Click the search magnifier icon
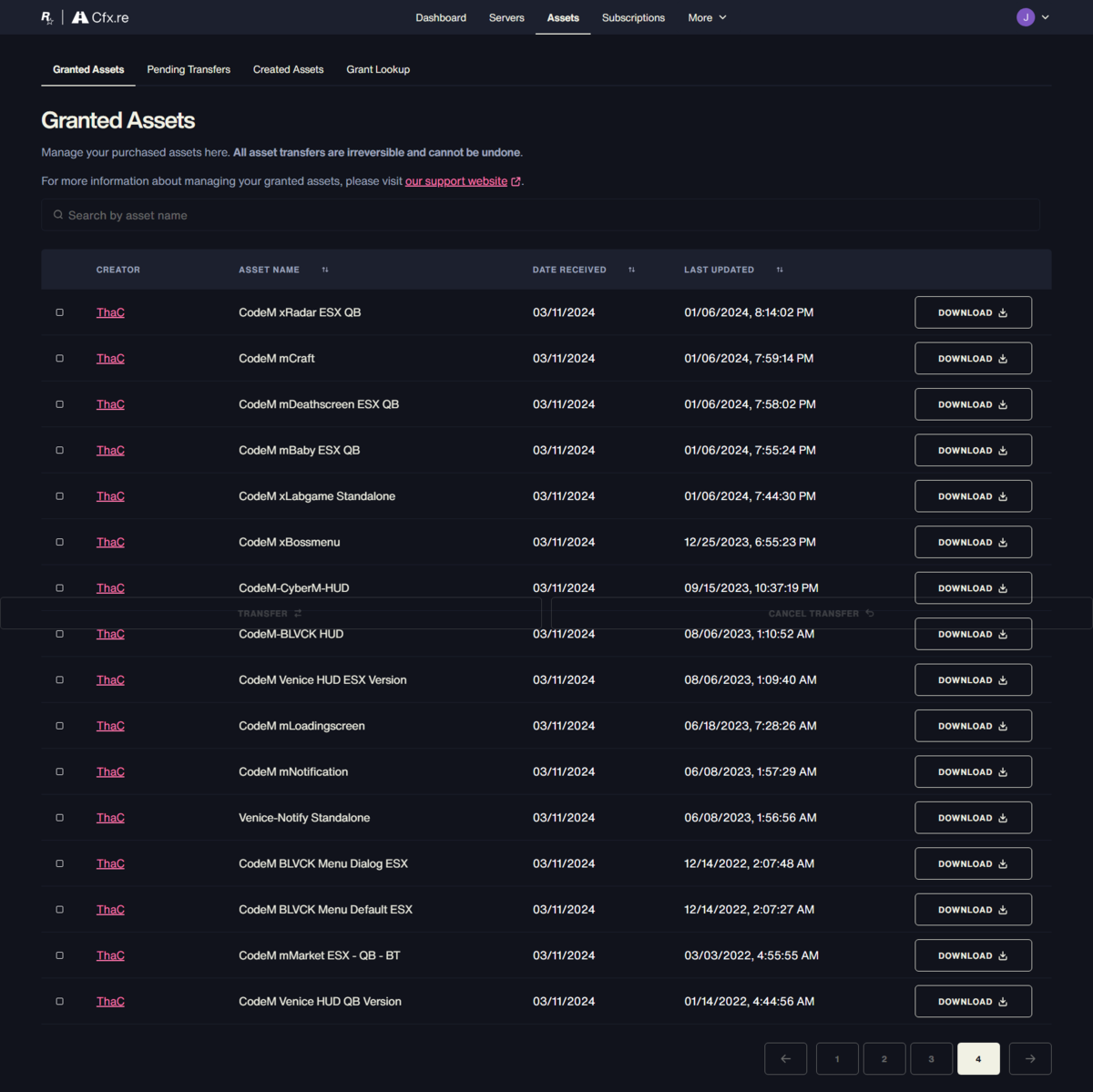This screenshot has height=1092, width=1093. [58, 215]
